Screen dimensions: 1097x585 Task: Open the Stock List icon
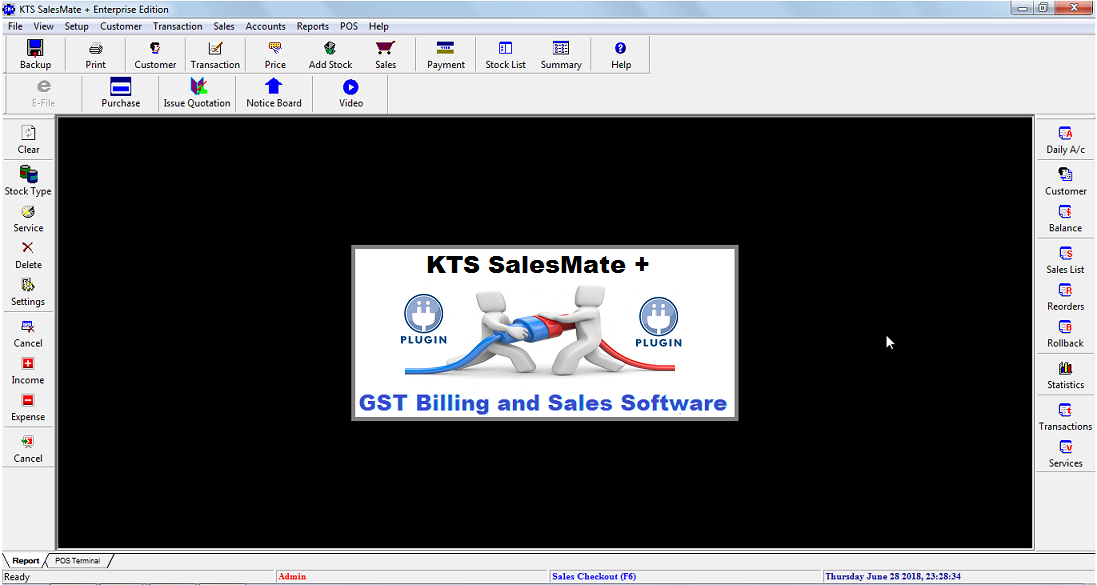505,48
